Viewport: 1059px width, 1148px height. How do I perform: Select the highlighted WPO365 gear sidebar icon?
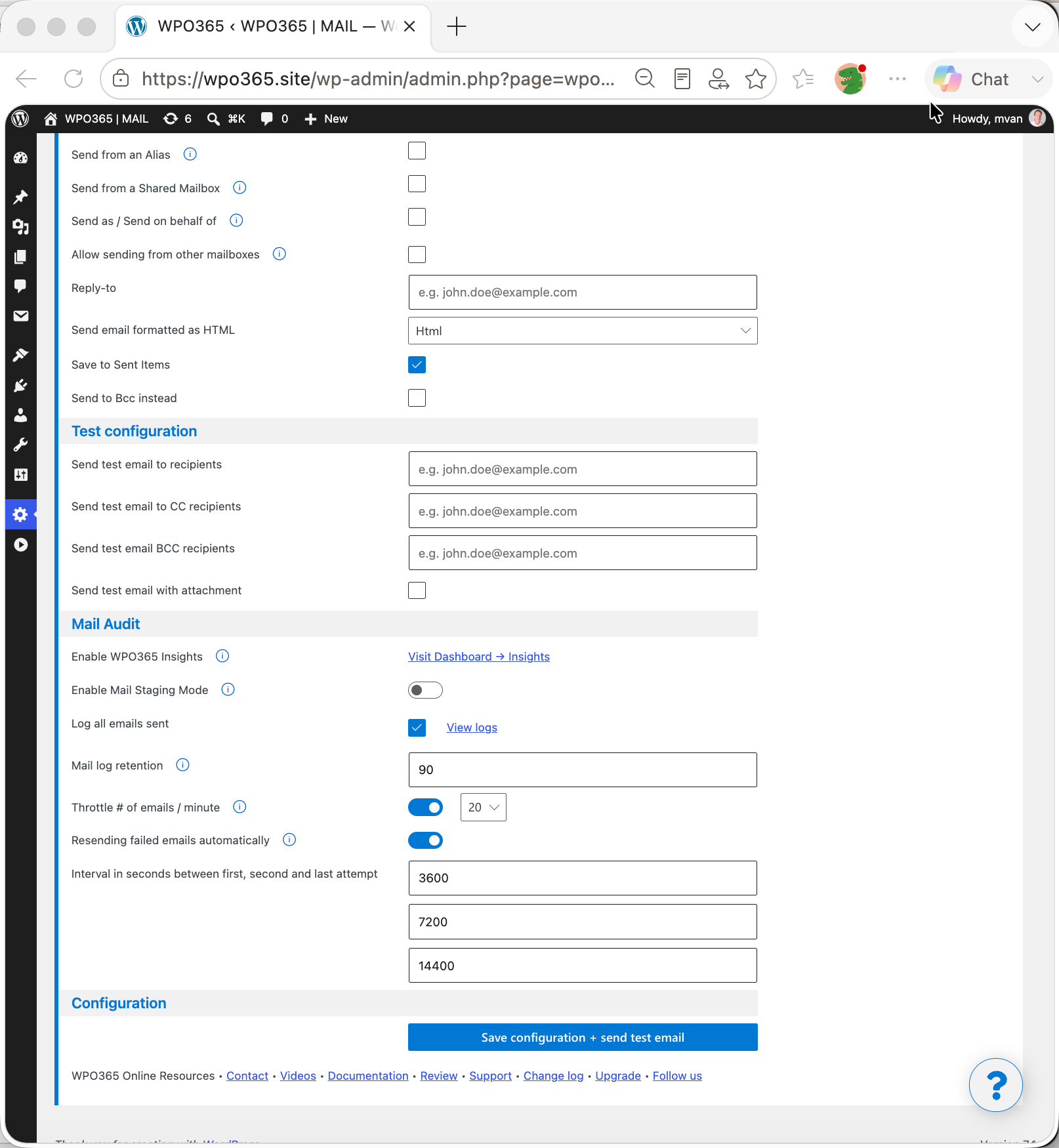[x=20, y=514]
